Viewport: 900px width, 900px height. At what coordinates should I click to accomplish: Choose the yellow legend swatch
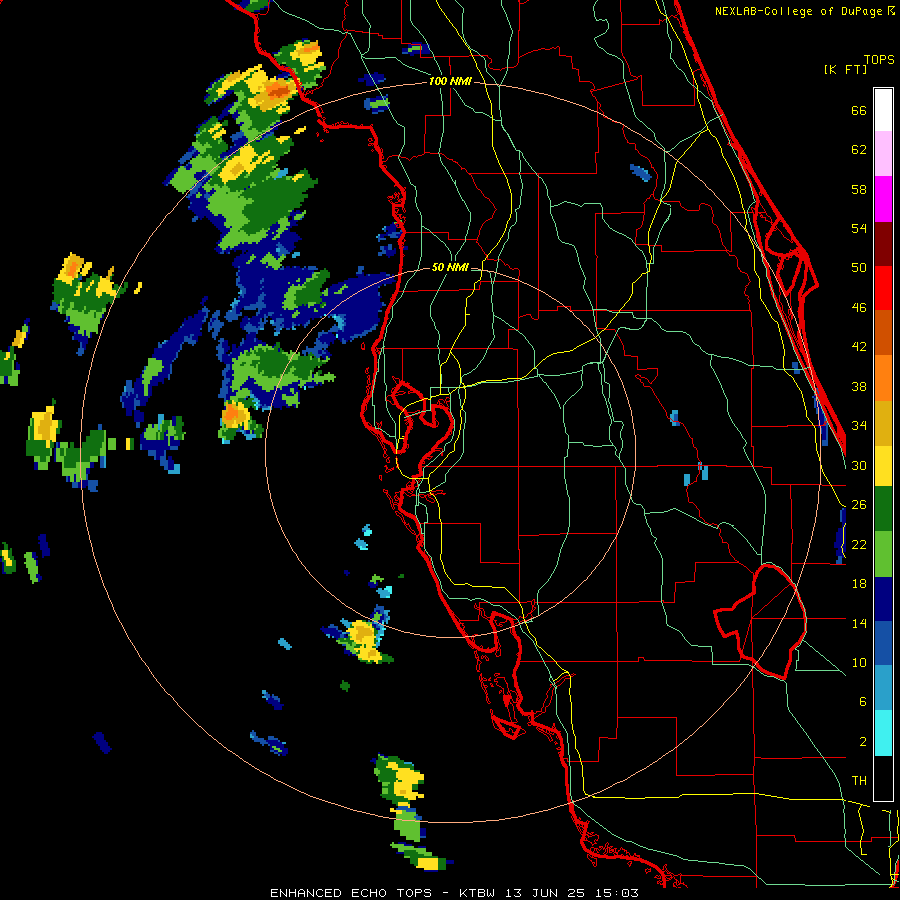883,466
